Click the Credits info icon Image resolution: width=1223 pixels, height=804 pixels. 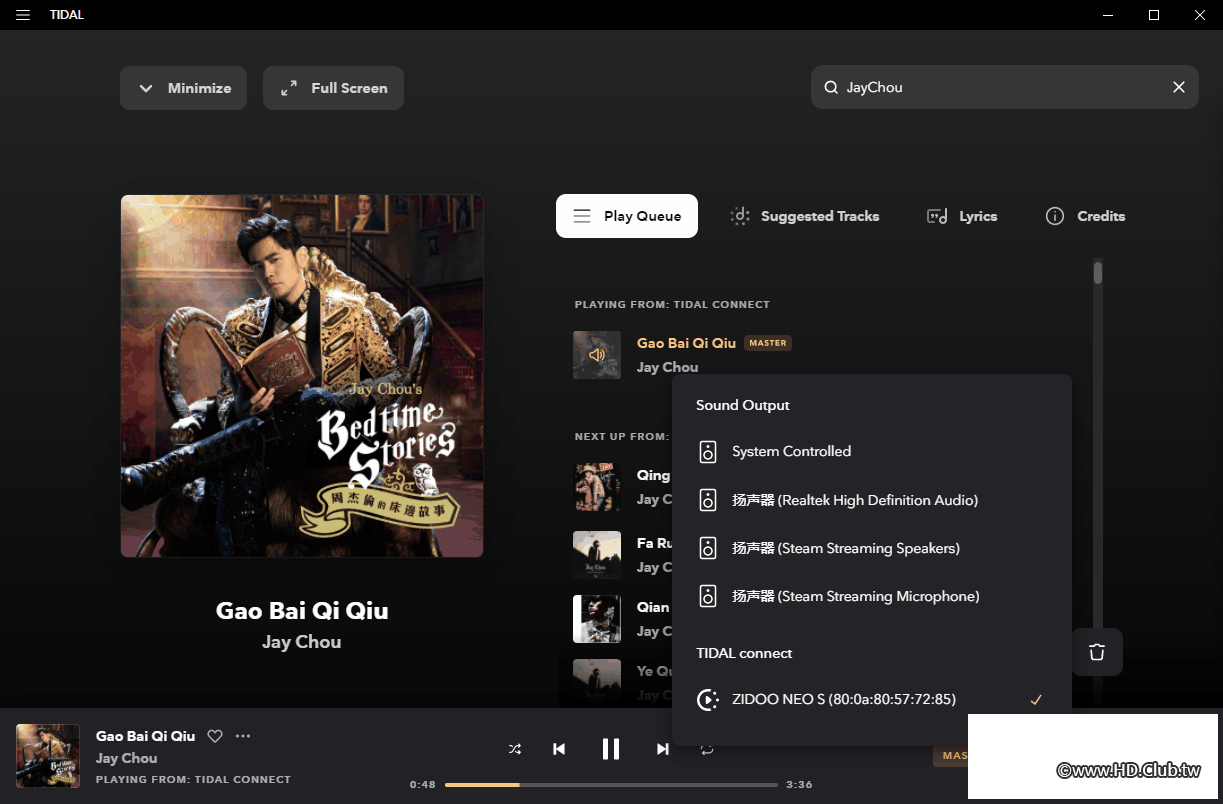point(1055,216)
